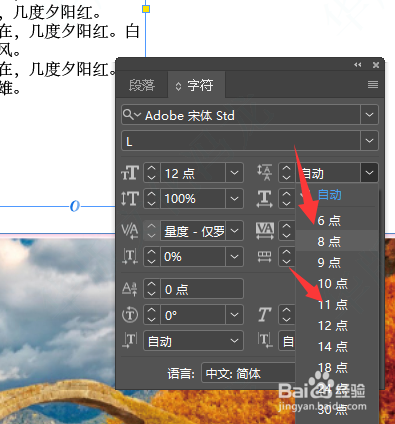
Task: Click the vertical scale icon
Action: pos(130,198)
